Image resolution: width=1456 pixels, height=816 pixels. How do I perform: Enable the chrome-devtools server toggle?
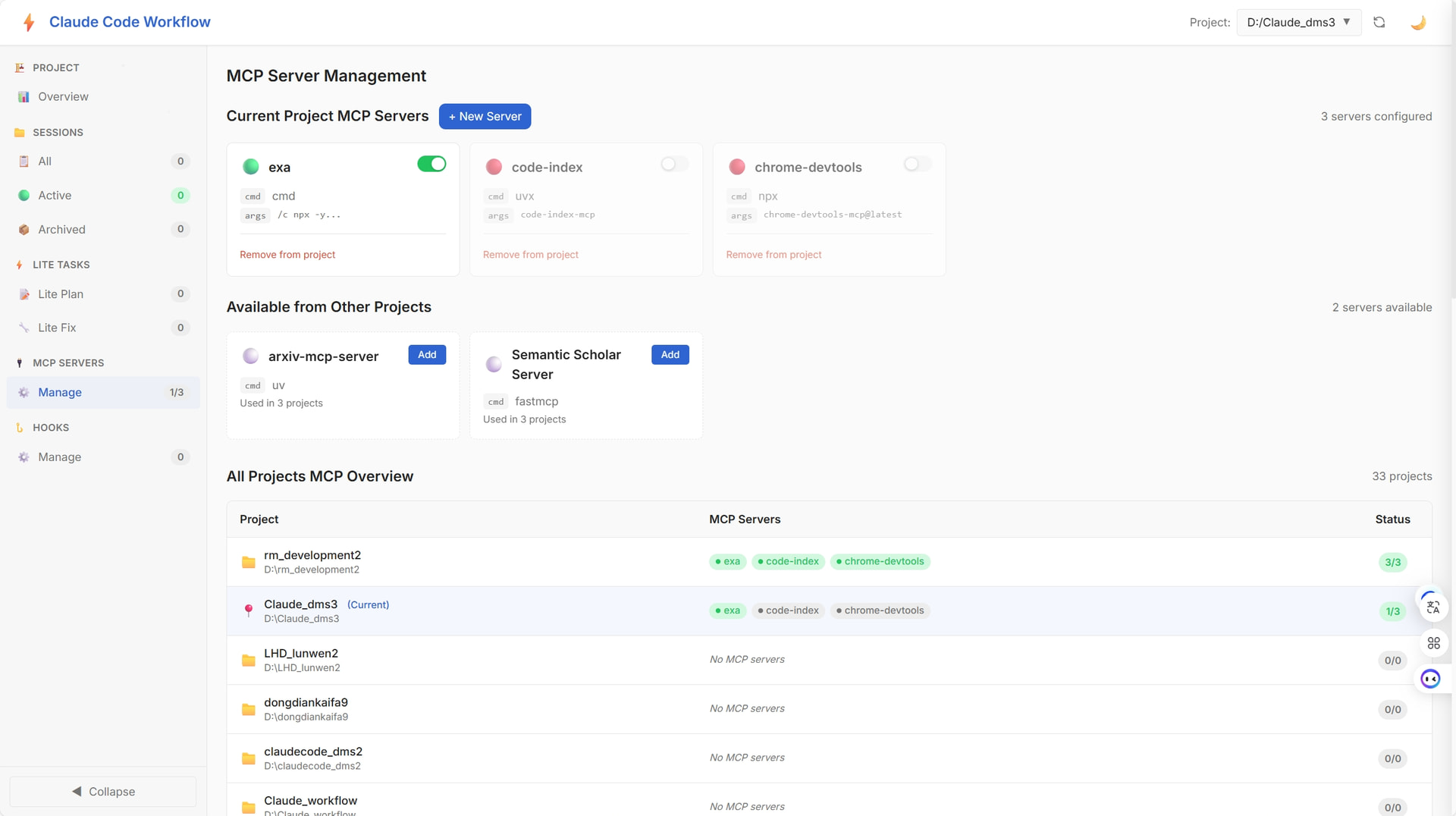tap(918, 164)
